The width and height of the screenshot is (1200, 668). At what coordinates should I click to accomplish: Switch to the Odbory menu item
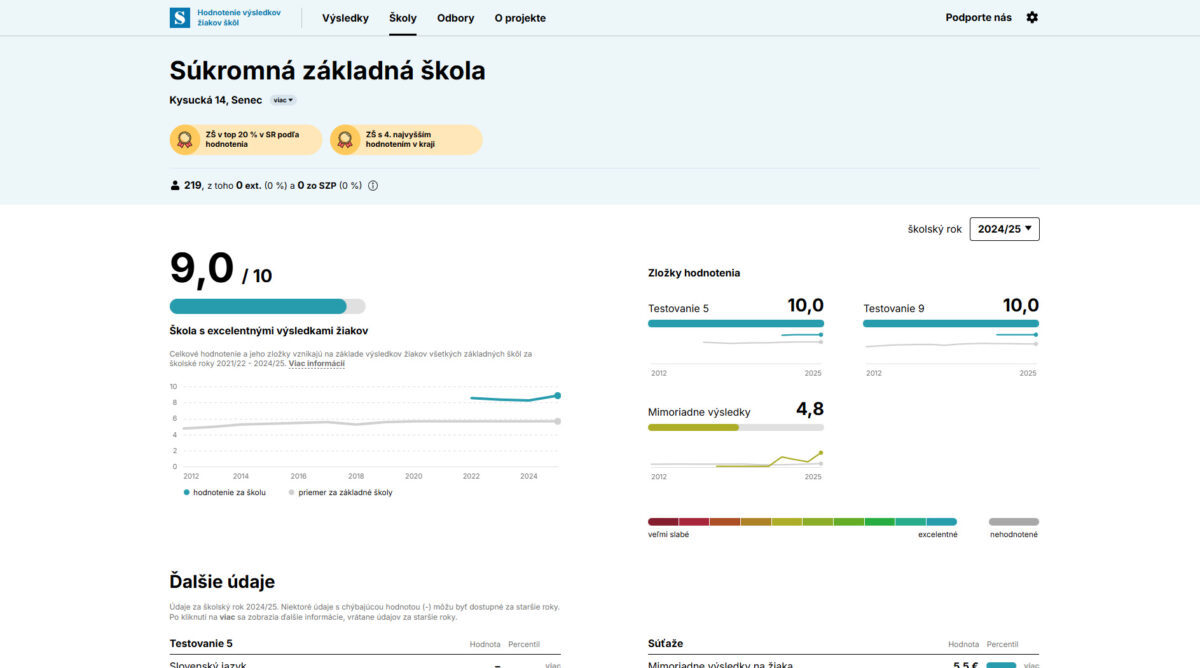[455, 18]
